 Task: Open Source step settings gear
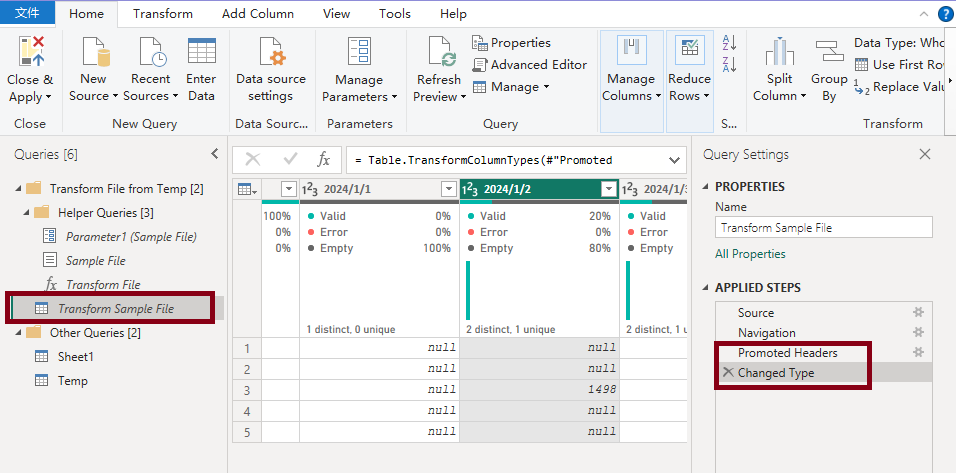(918, 313)
